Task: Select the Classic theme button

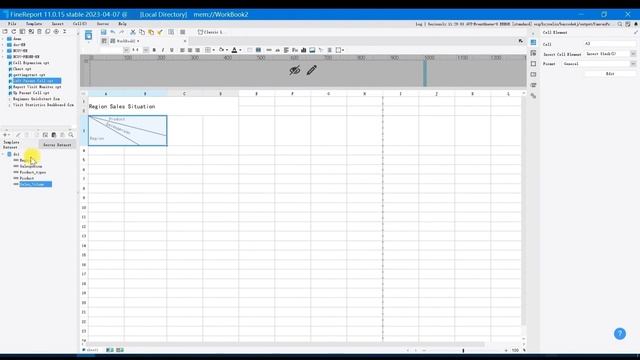Action: coord(210,32)
